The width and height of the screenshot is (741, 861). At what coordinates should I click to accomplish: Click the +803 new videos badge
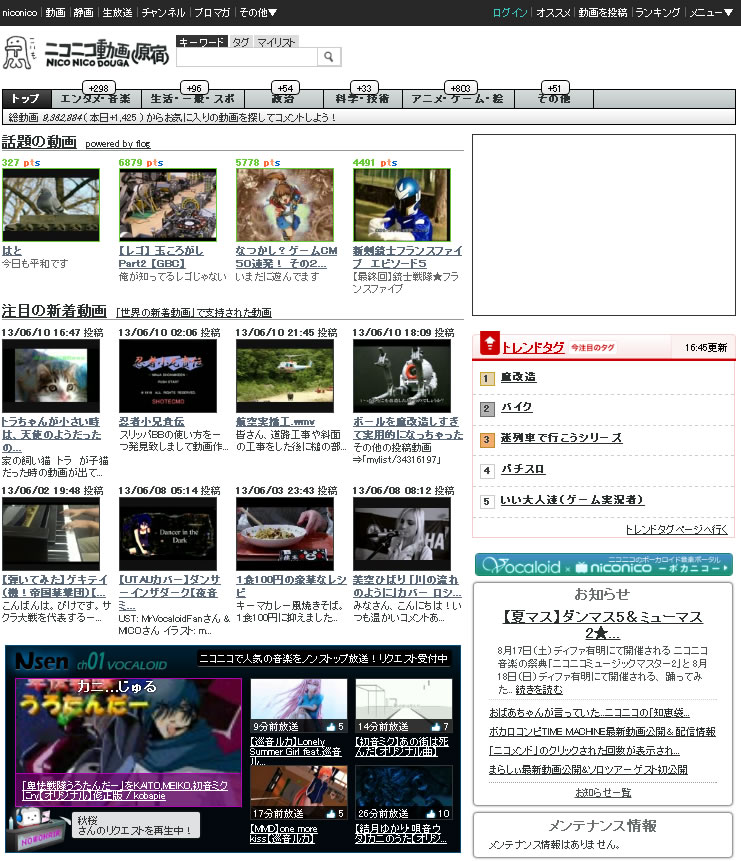pos(460,88)
